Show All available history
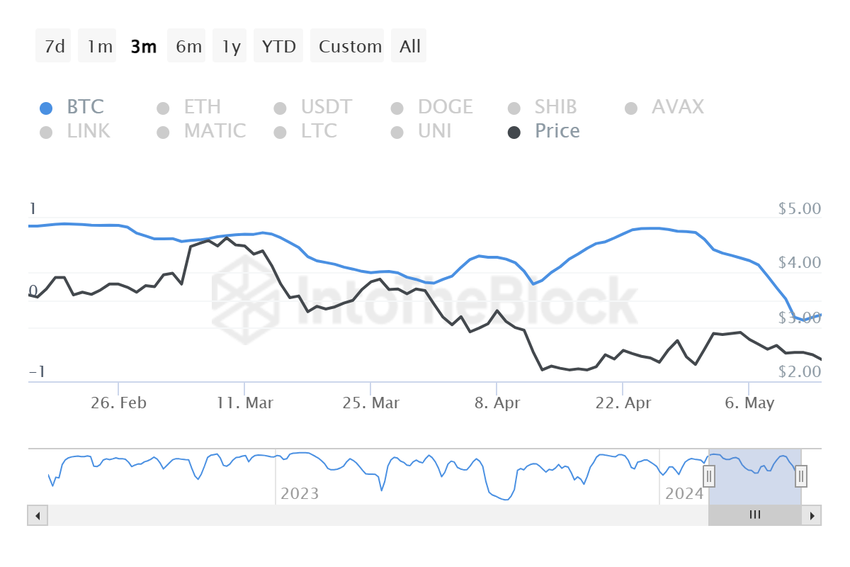 (410, 46)
